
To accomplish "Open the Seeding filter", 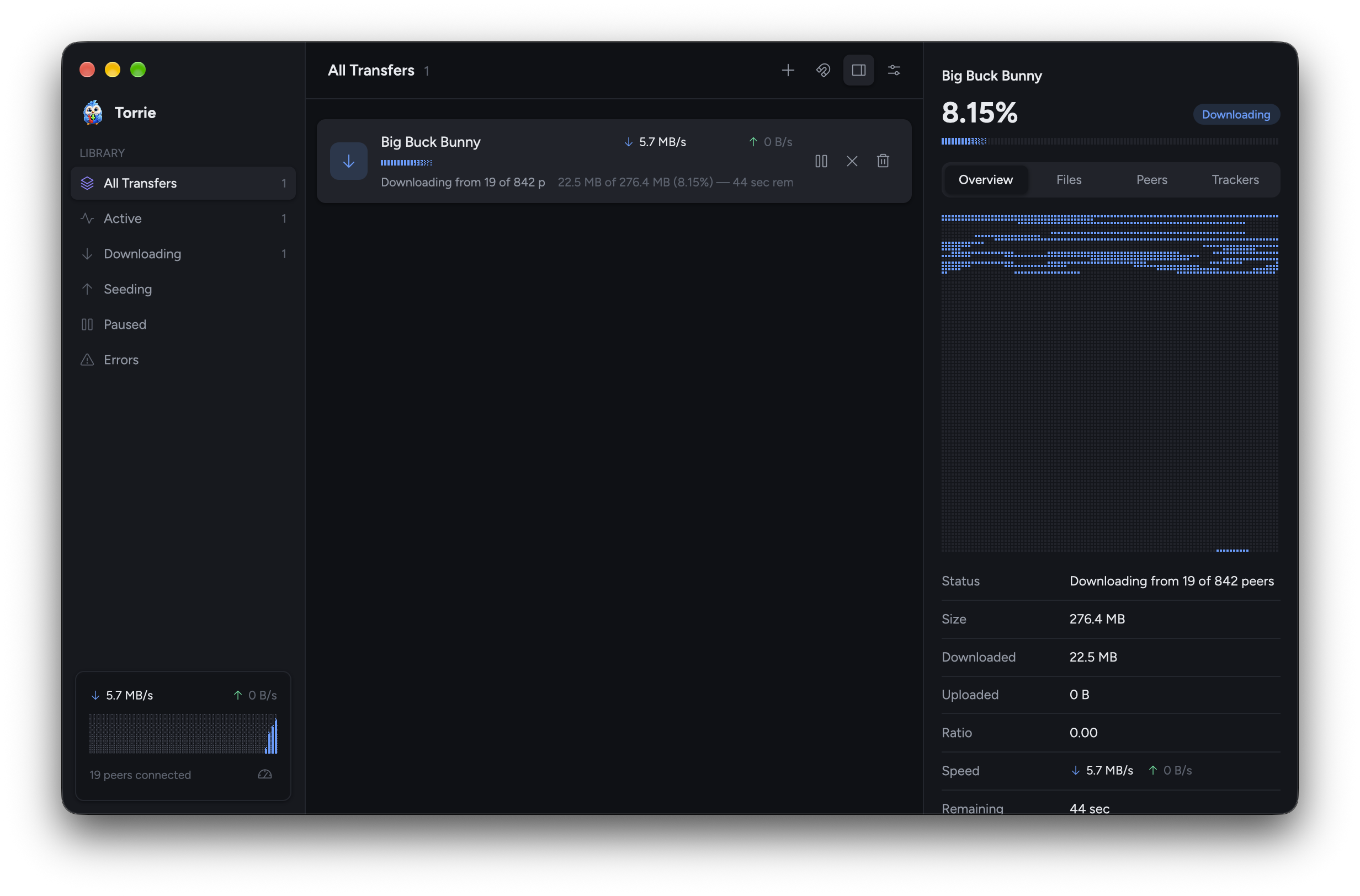I will click(x=183, y=289).
